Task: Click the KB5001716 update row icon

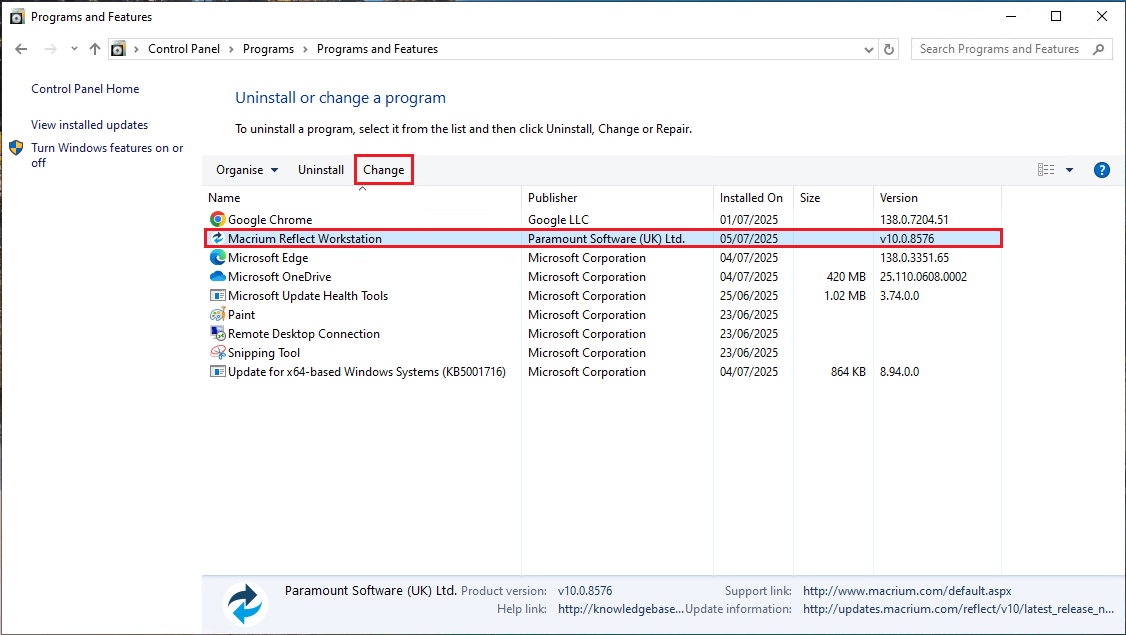Action: click(x=218, y=371)
